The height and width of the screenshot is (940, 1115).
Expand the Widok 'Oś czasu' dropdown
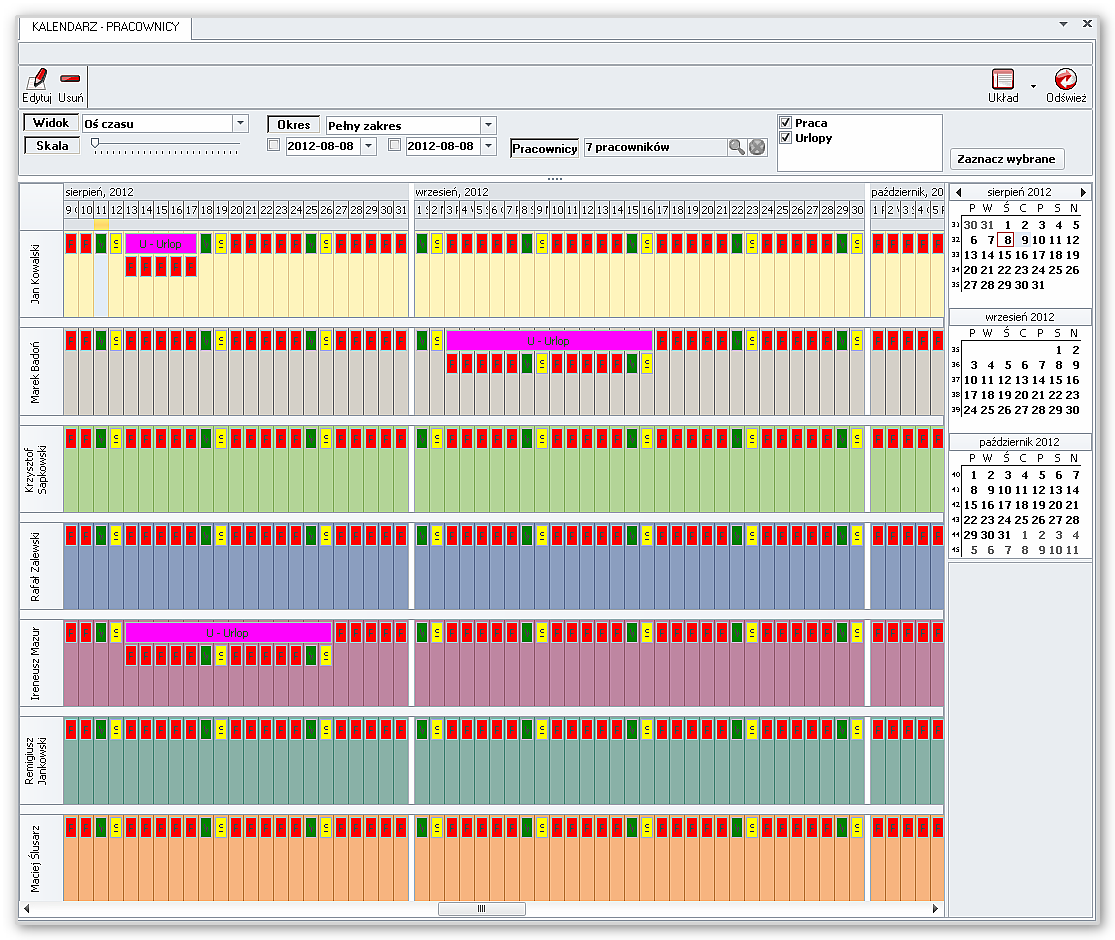point(240,124)
